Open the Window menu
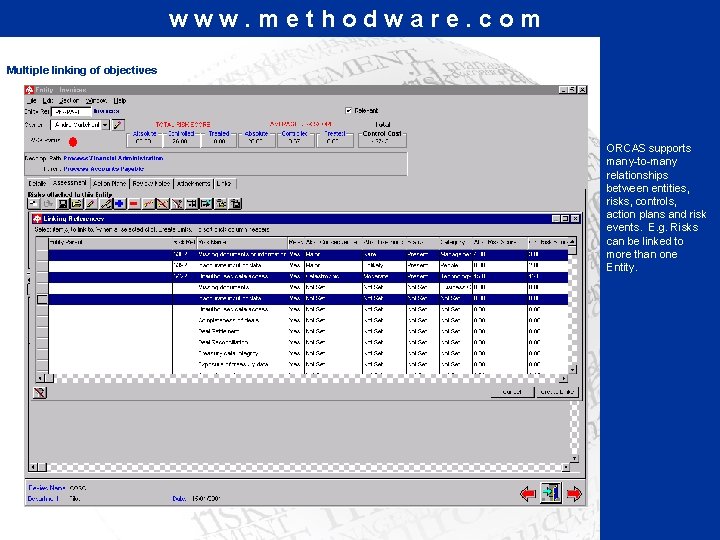The width and height of the screenshot is (720, 540). pyautogui.click(x=96, y=101)
